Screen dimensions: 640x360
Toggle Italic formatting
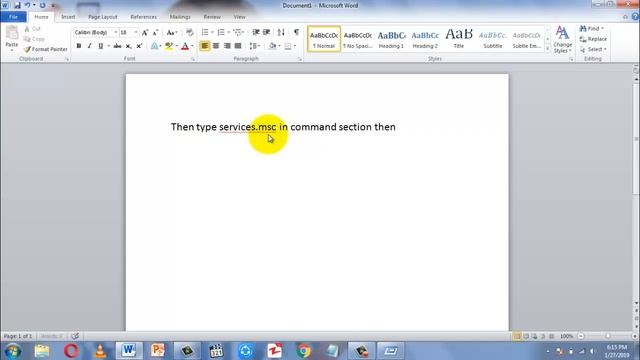tap(89, 46)
